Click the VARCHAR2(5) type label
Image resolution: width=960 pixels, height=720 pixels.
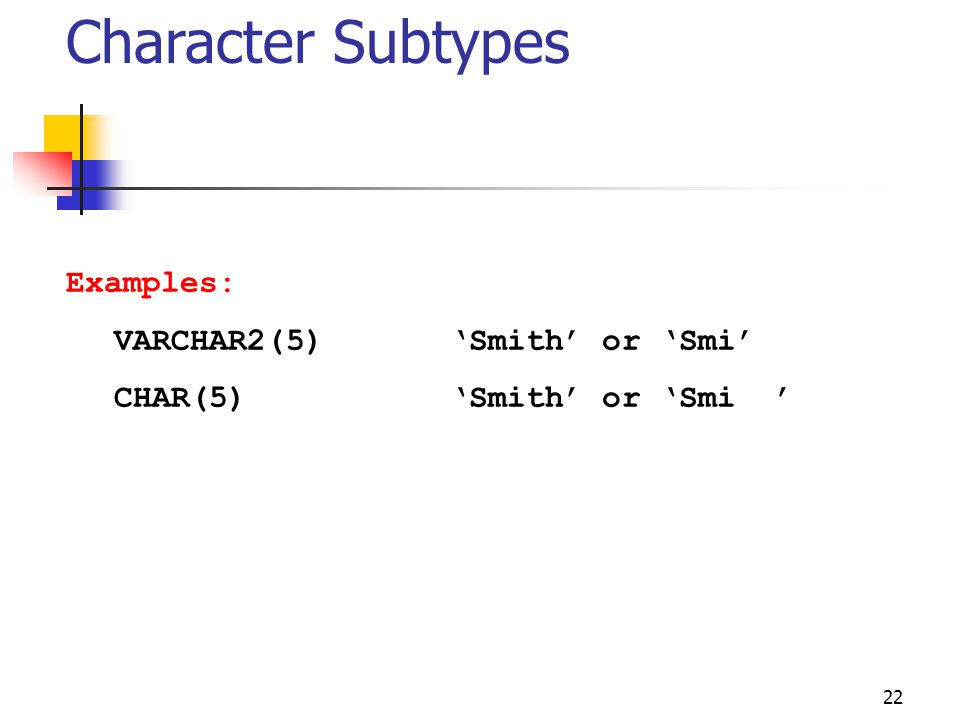[216, 340]
